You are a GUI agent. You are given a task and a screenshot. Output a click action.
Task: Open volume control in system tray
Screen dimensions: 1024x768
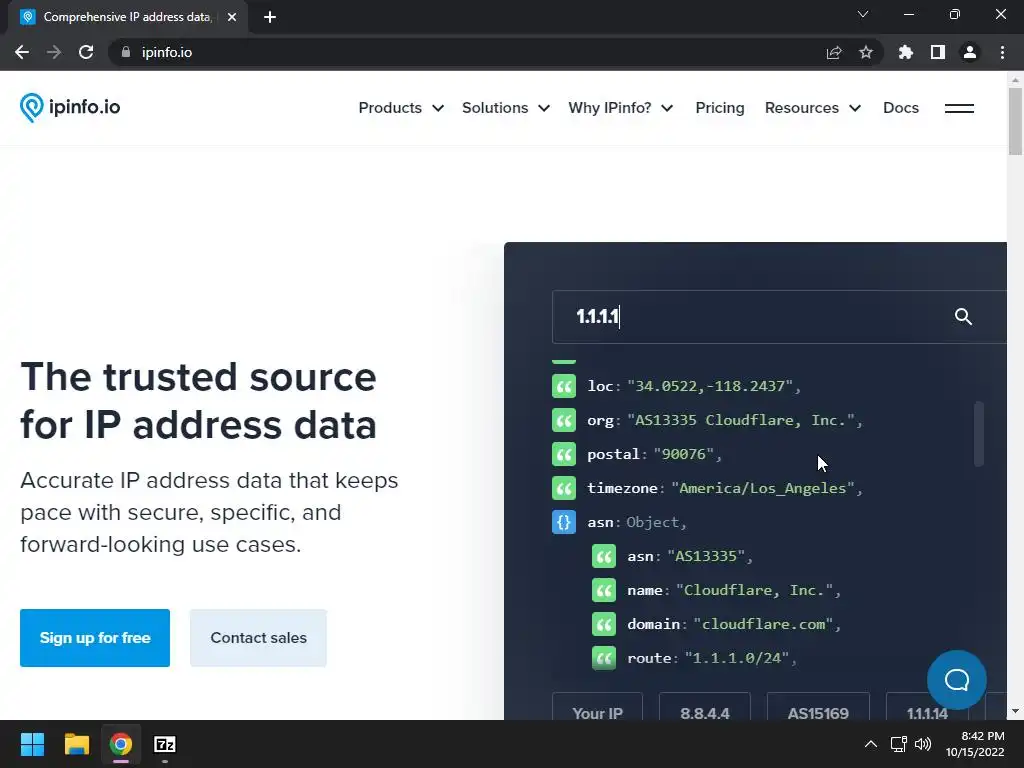point(923,744)
